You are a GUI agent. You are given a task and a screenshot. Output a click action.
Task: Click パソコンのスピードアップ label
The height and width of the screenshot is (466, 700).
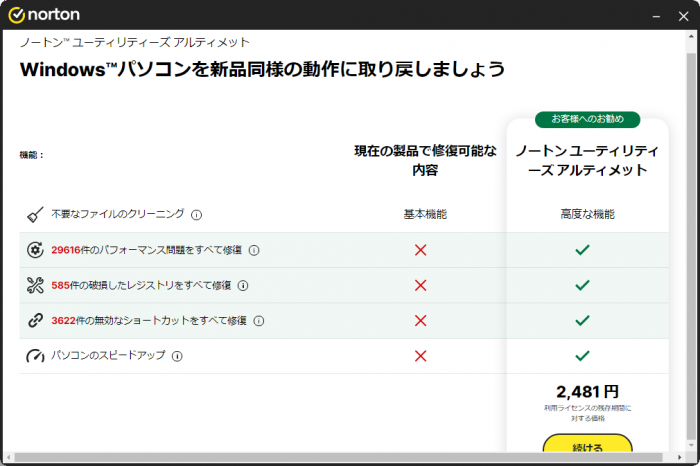pyautogui.click(x=108, y=356)
